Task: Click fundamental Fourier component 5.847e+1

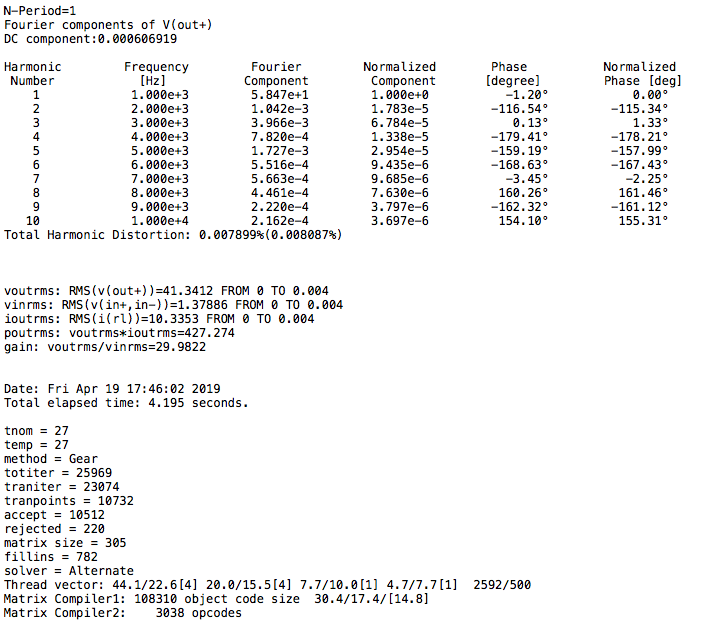Action: tap(279, 95)
